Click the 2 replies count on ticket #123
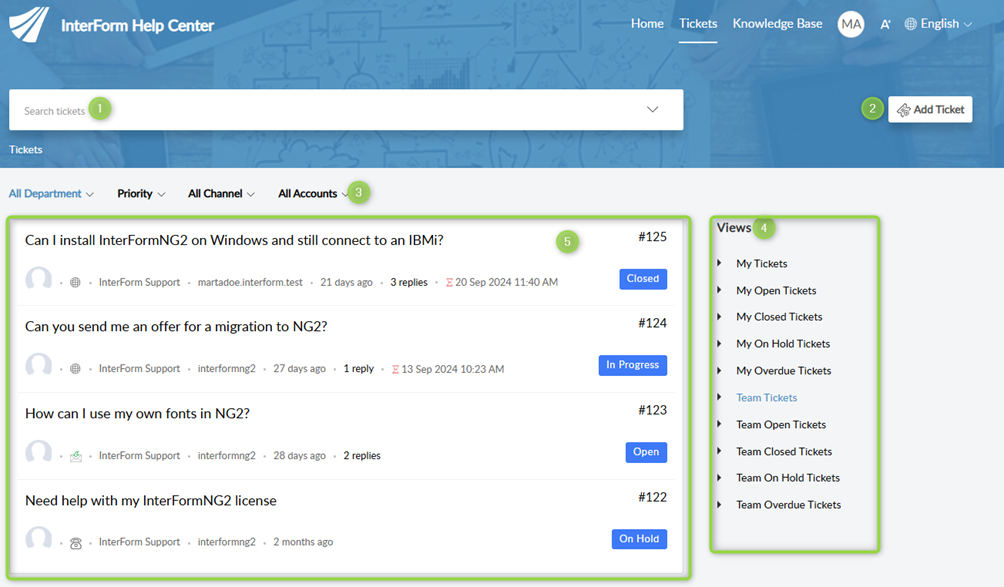The width and height of the screenshot is (1004, 587). pyautogui.click(x=362, y=456)
